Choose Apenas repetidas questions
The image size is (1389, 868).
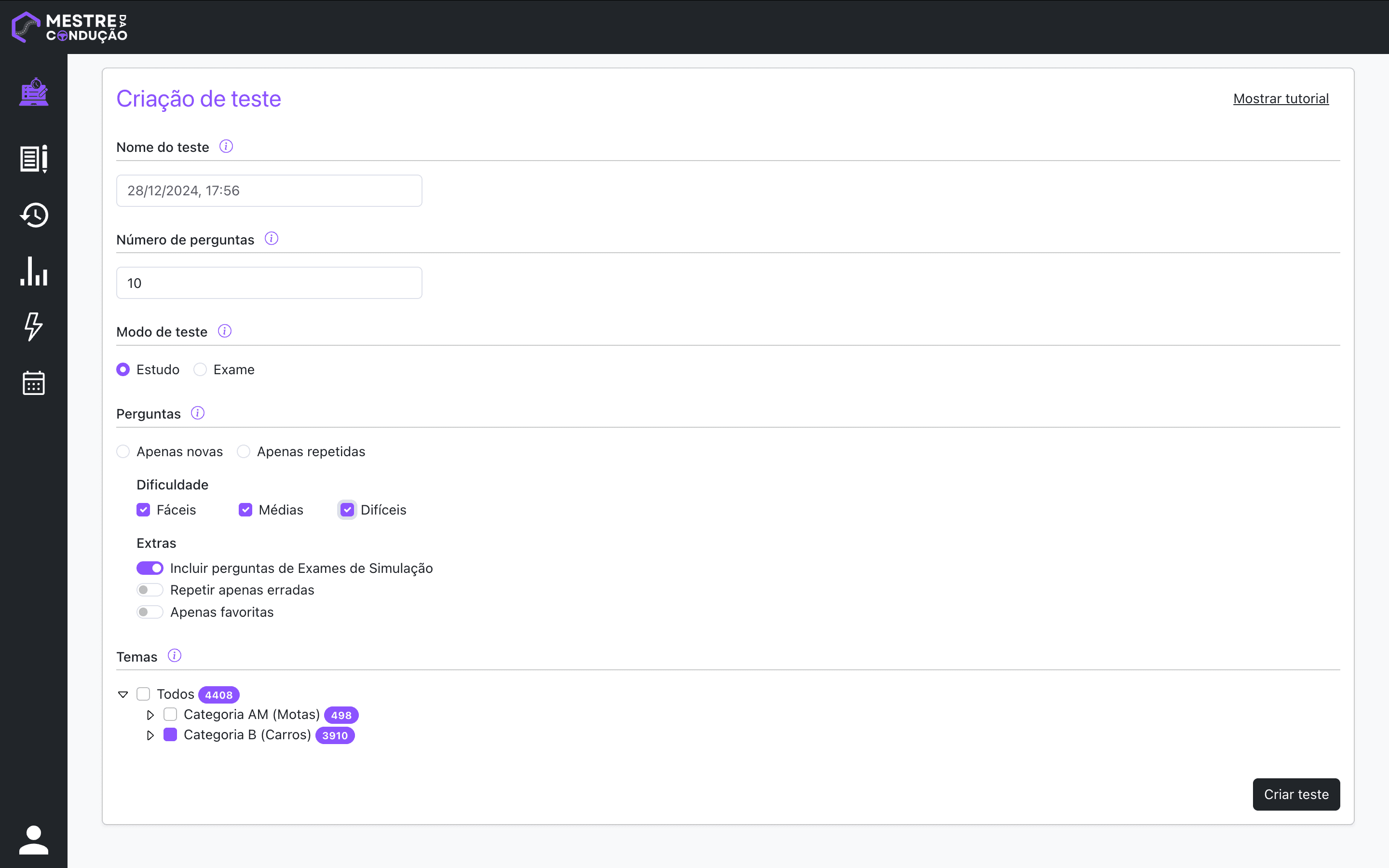[x=244, y=451]
